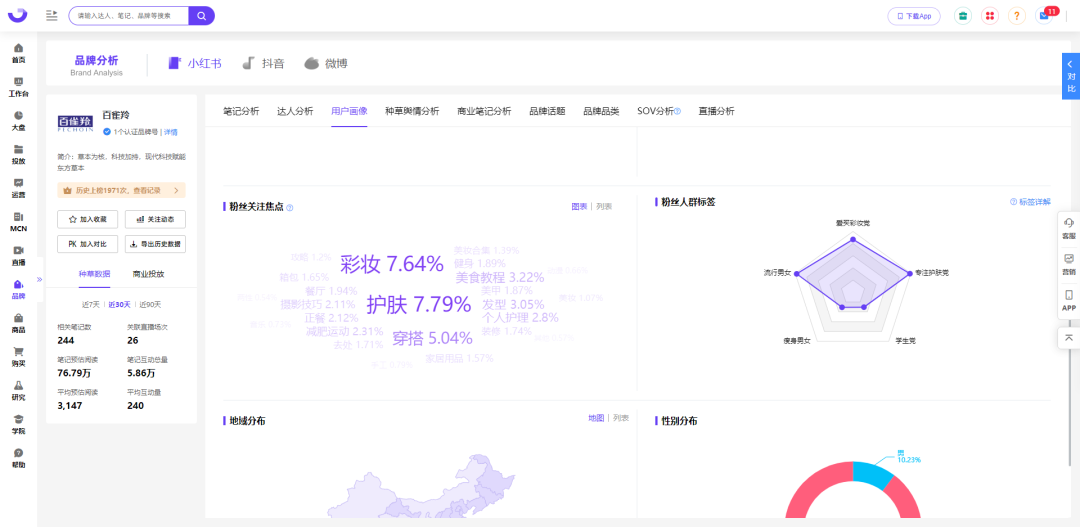
Task: Select the 品牌 brand sidebar item
Action: pos(19,289)
